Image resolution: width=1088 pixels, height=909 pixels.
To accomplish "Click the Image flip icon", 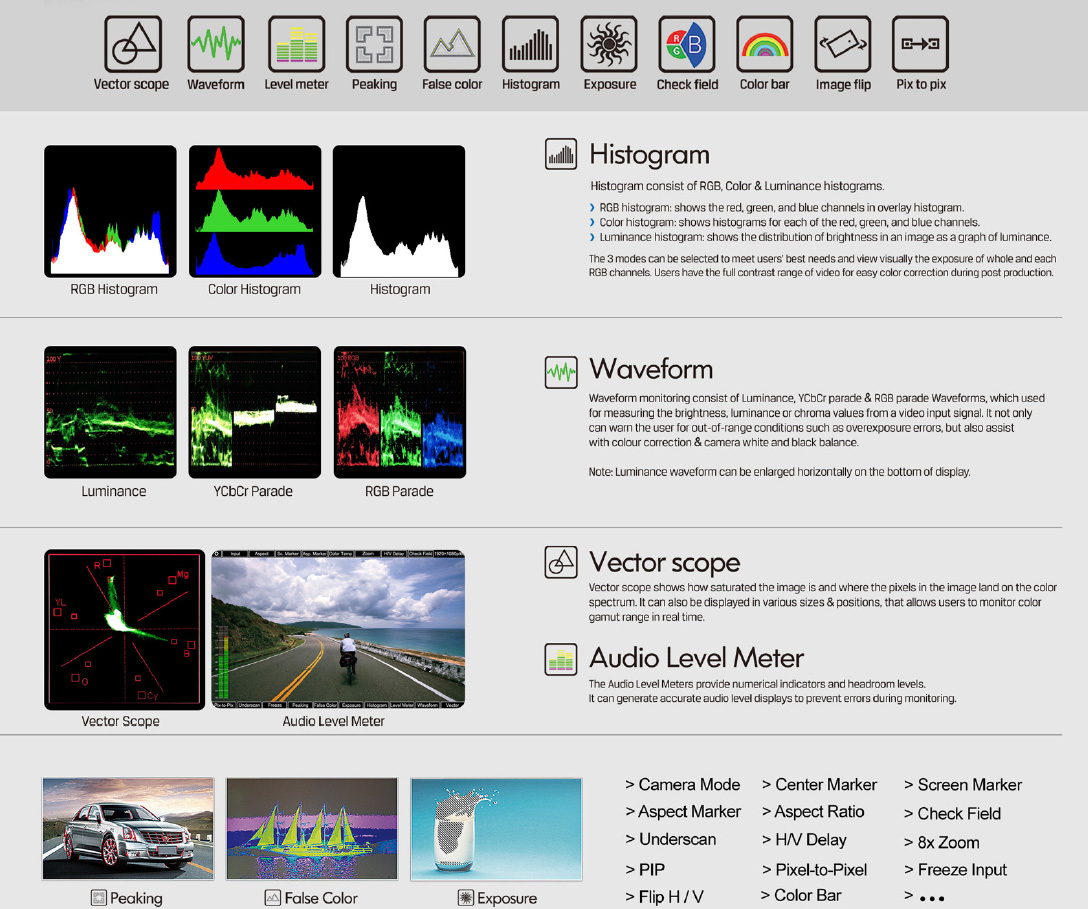I will (842, 44).
